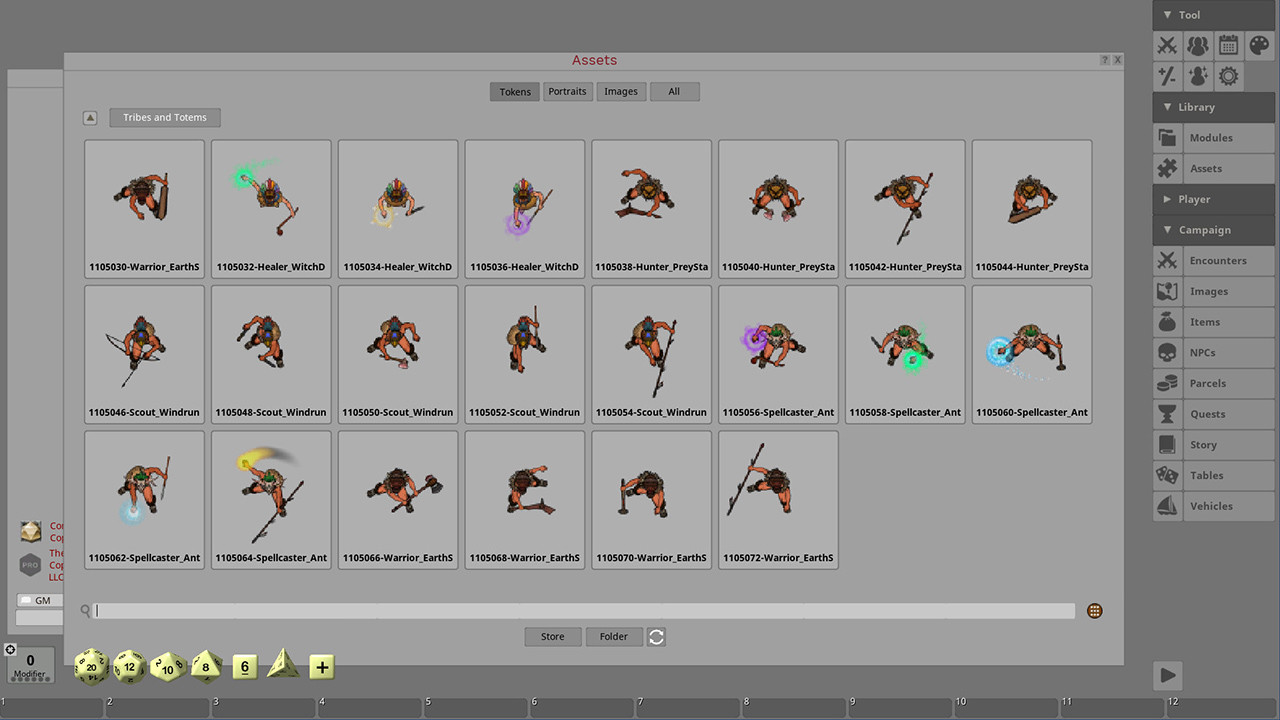This screenshot has width=1280, height=720.
Task: Open the Options gear icon
Action: (1228, 76)
